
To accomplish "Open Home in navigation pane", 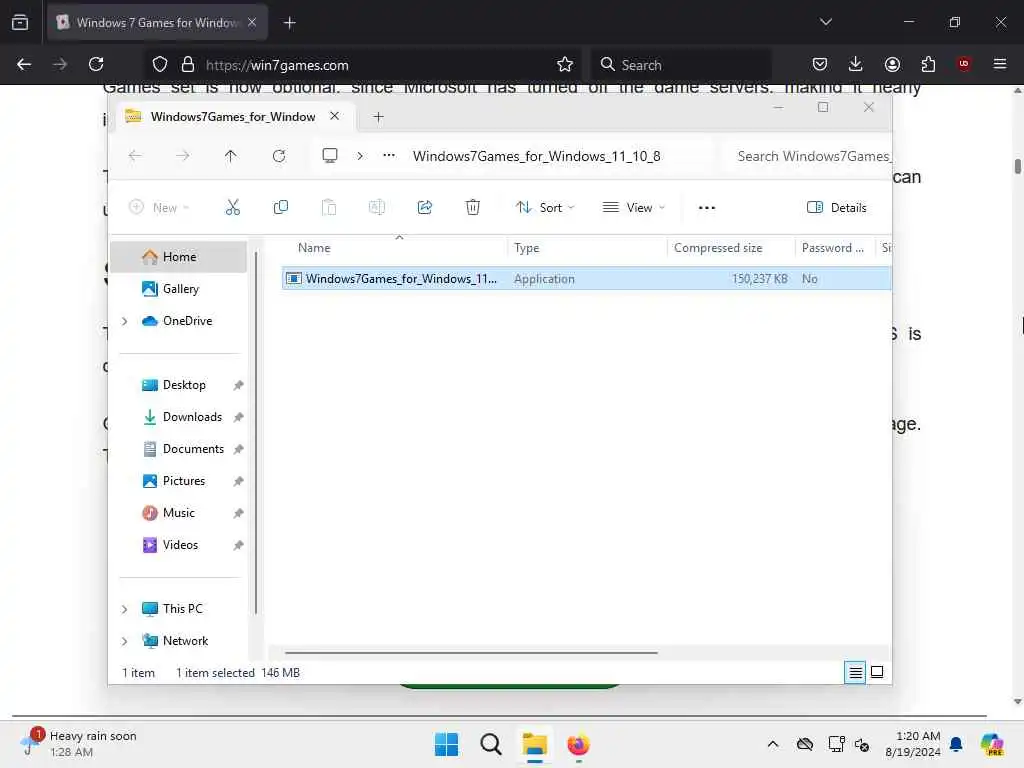I will (x=179, y=257).
